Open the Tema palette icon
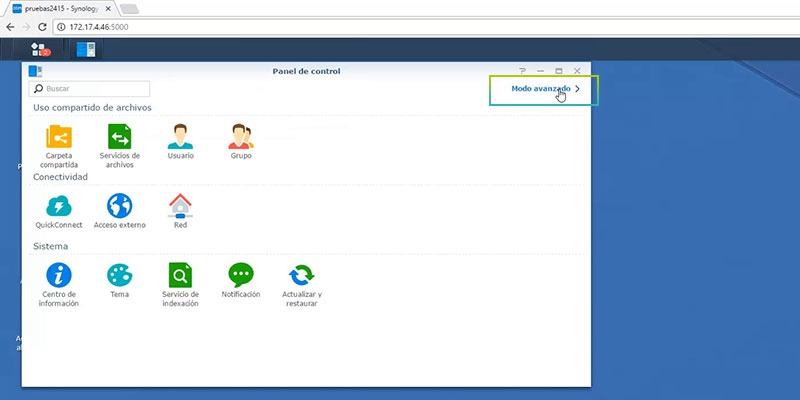This screenshot has height=400, width=800. (x=119, y=275)
